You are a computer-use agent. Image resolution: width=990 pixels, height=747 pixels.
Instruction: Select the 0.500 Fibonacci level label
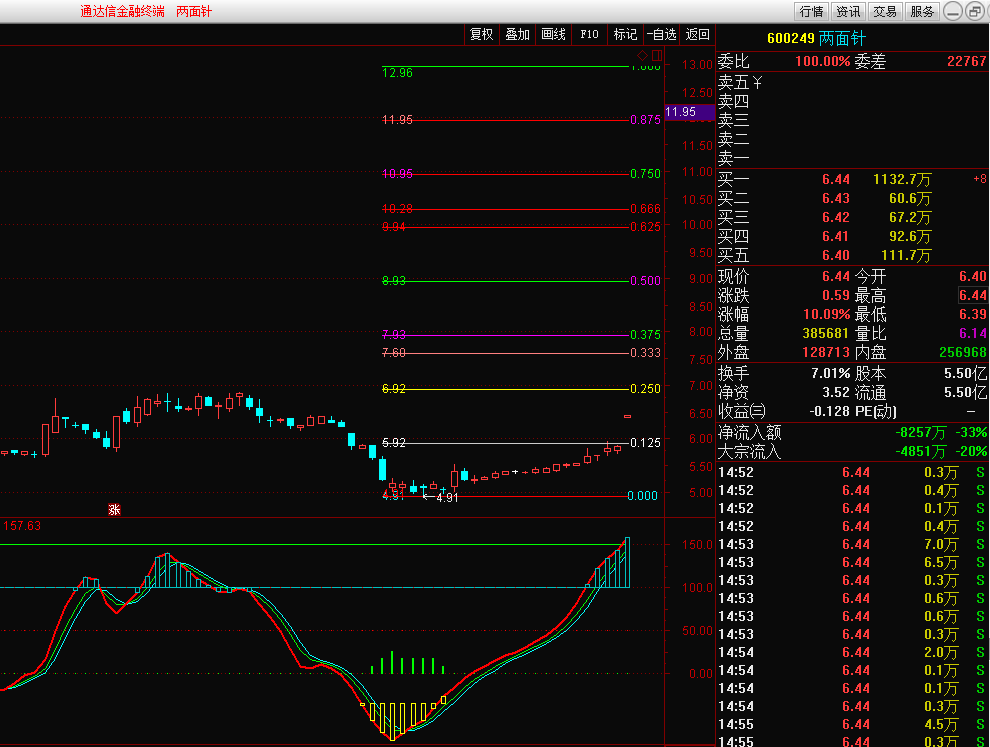[645, 281]
